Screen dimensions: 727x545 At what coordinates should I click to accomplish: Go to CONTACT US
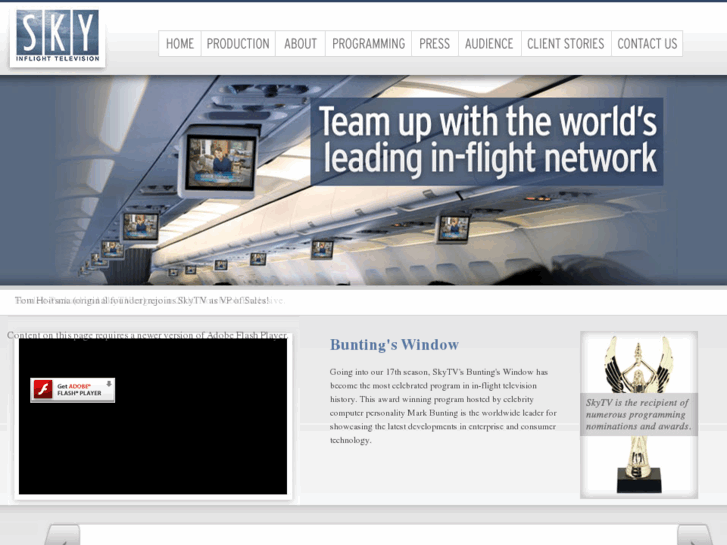(x=647, y=44)
